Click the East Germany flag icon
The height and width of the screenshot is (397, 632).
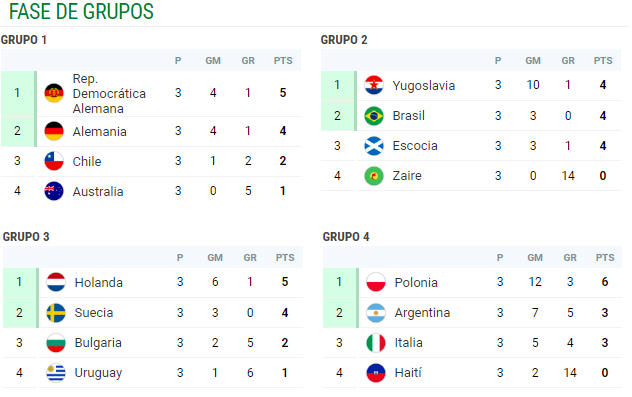pos(54,93)
